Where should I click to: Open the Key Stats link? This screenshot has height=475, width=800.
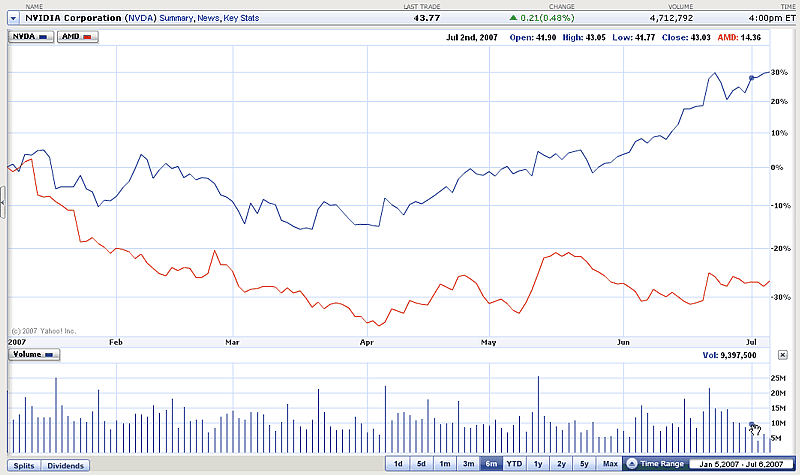tap(241, 18)
